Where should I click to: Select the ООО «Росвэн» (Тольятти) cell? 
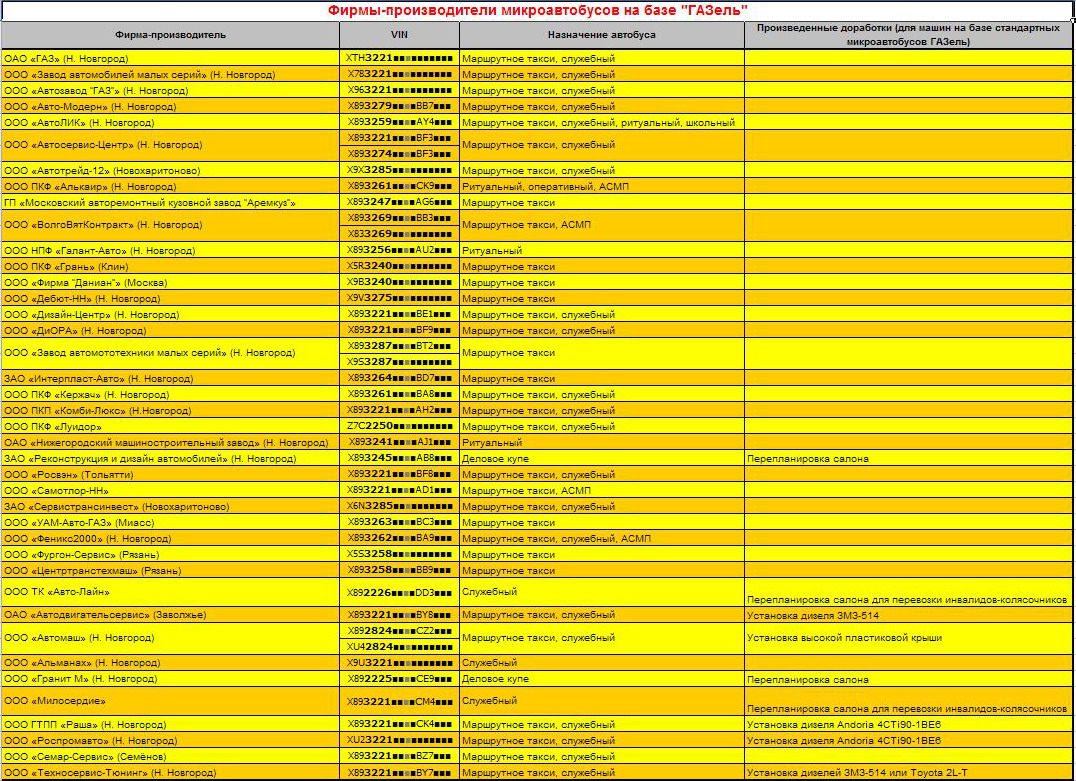click(170, 474)
